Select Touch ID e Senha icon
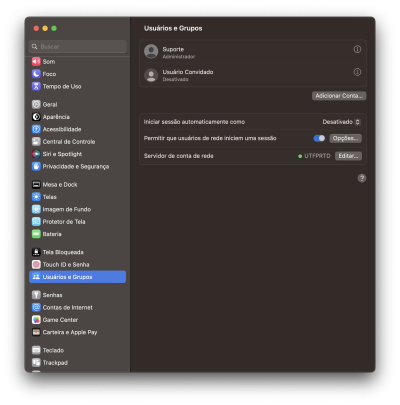The height and width of the screenshot is (405, 400). point(36,264)
